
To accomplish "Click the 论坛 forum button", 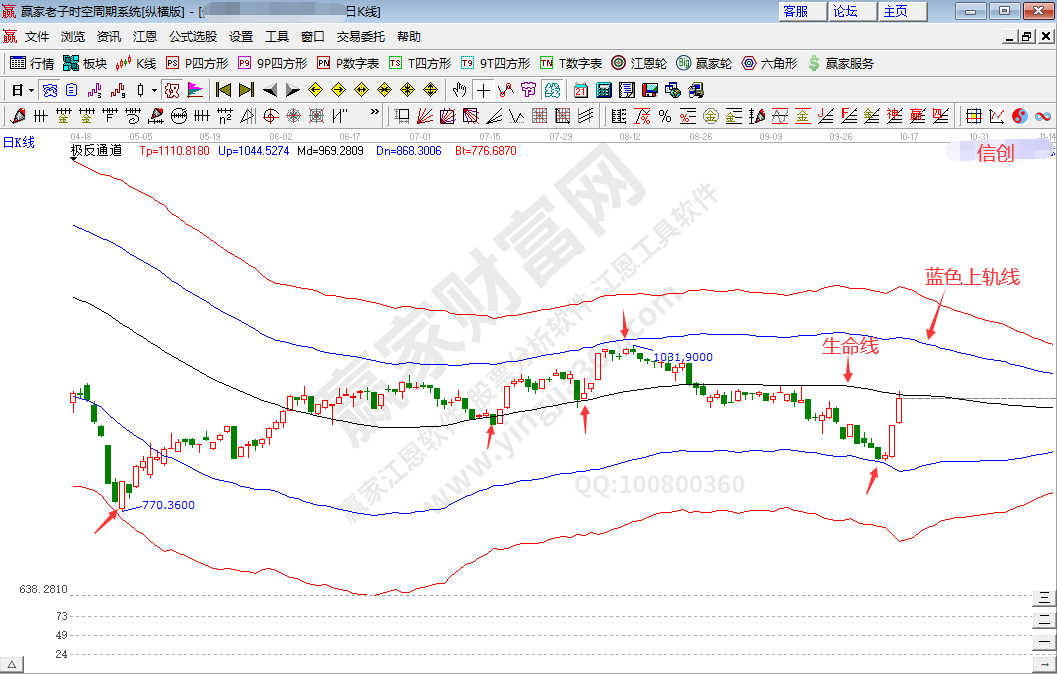I will pos(845,11).
